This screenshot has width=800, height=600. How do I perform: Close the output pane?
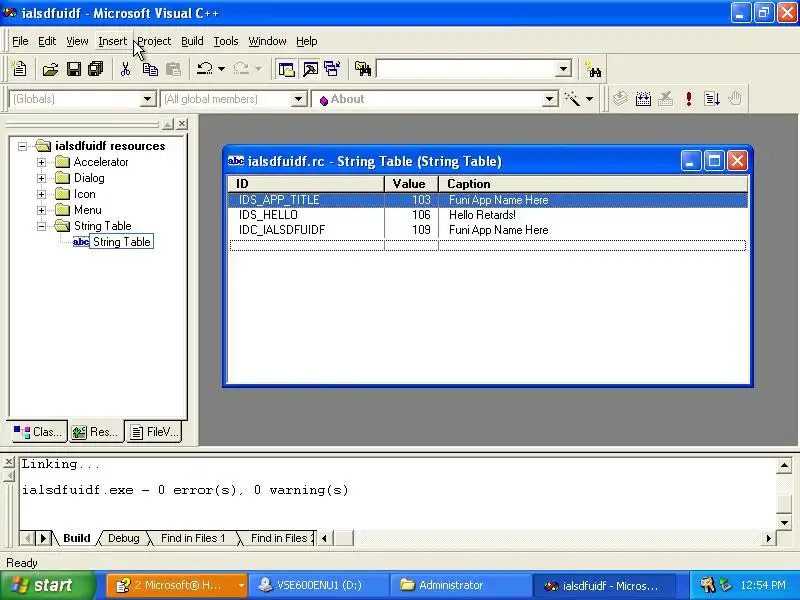coord(9,462)
